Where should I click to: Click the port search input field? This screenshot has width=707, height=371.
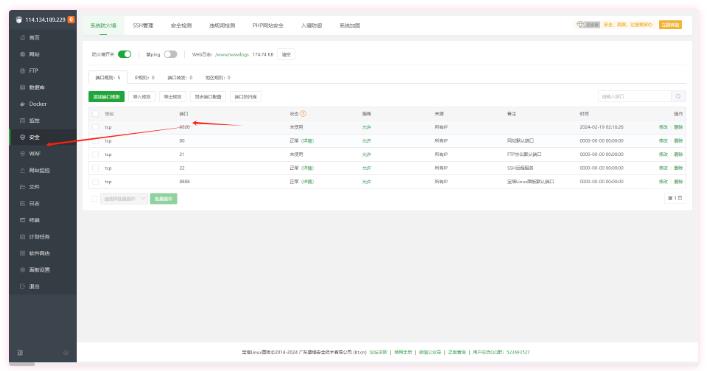point(635,96)
